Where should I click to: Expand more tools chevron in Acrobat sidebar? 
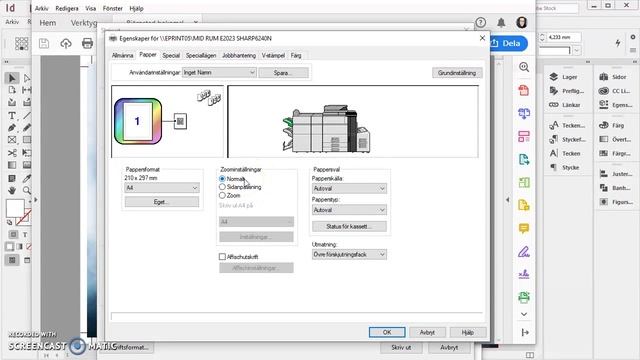pyautogui.click(x=524, y=314)
